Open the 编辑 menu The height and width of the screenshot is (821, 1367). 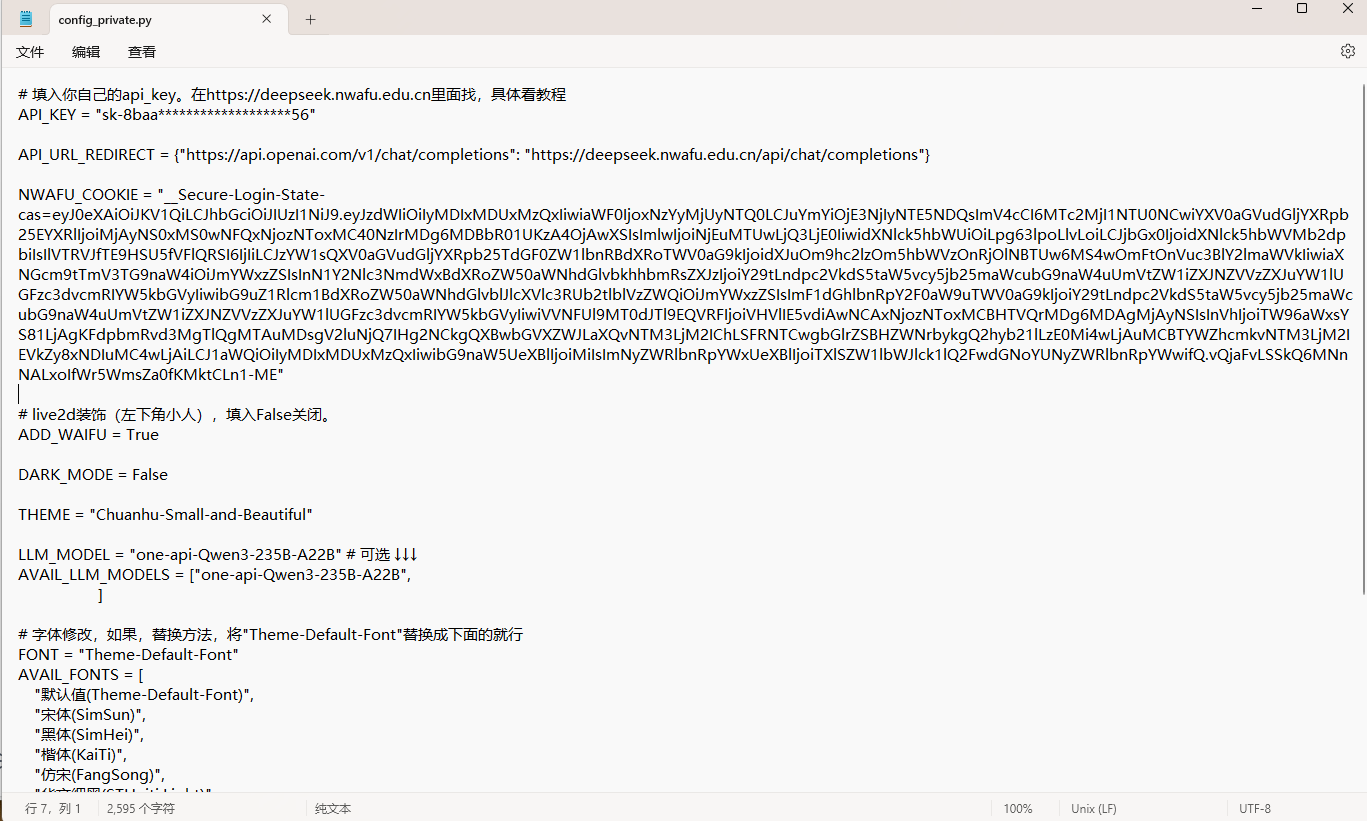(86, 52)
